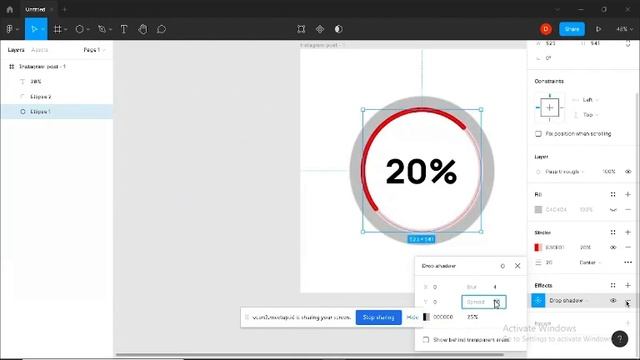The width and height of the screenshot is (640, 360).
Task: Open the Page 1 dropdown
Action: click(x=94, y=50)
